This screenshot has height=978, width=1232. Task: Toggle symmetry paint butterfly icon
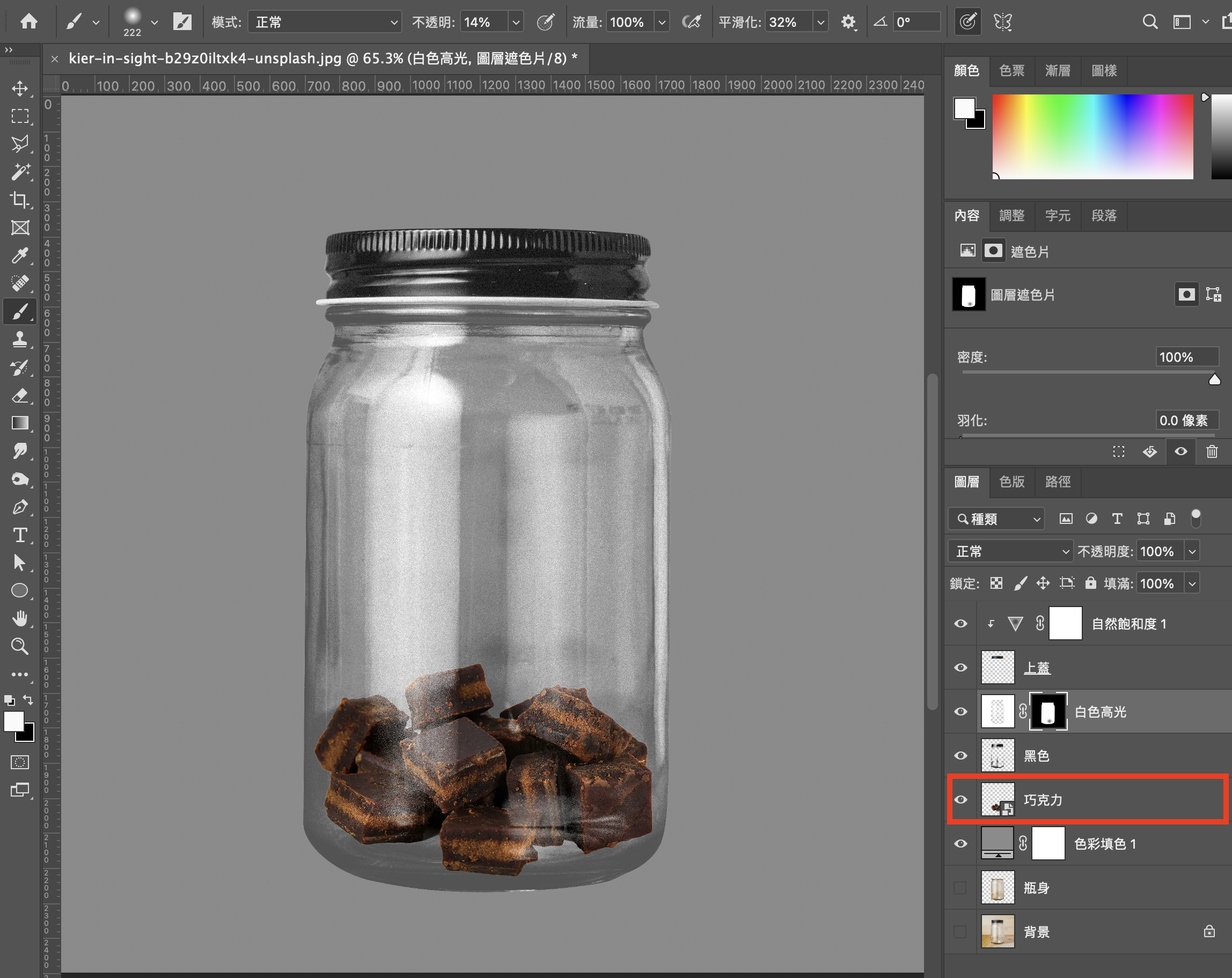1003,23
